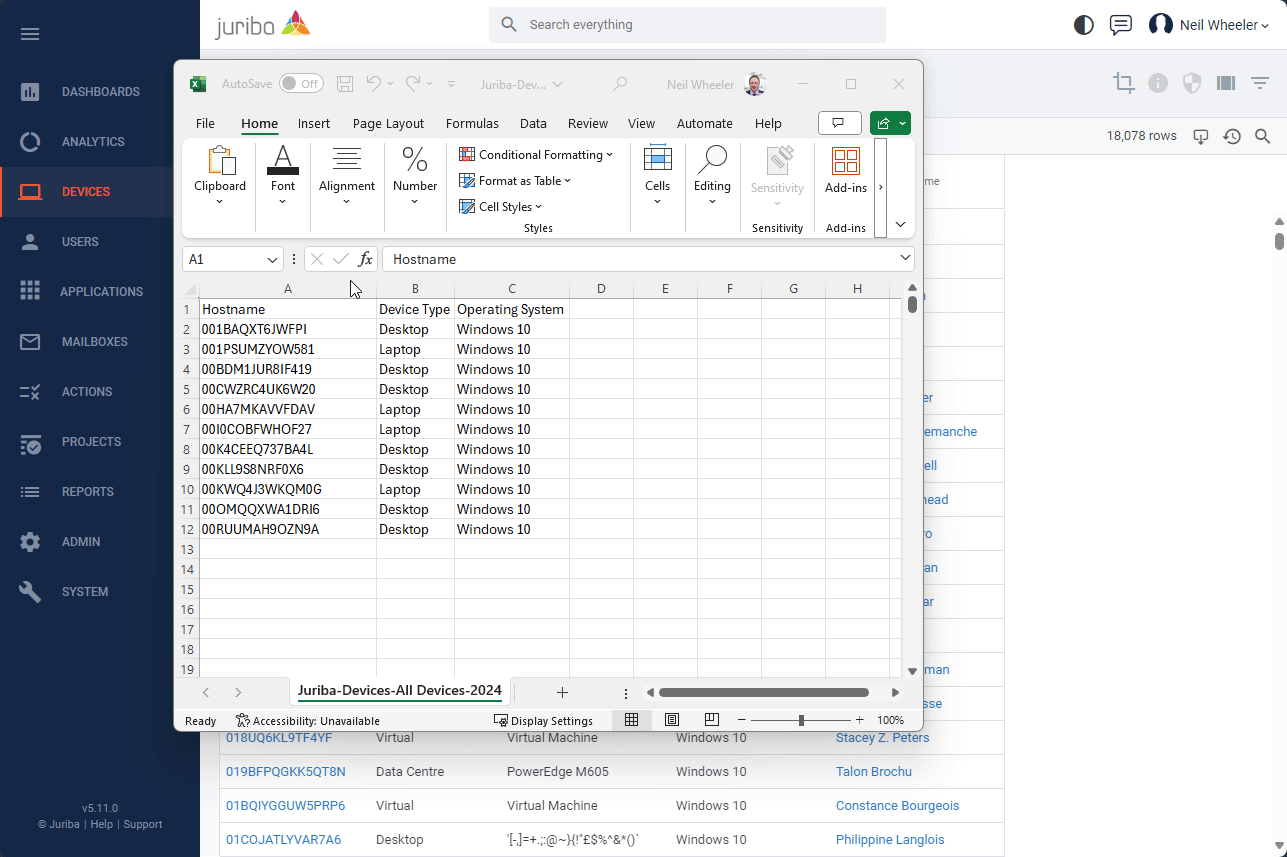Viewport: 1287px width, 857px height.
Task: Open Cell Styles dropdown
Action: (x=500, y=207)
